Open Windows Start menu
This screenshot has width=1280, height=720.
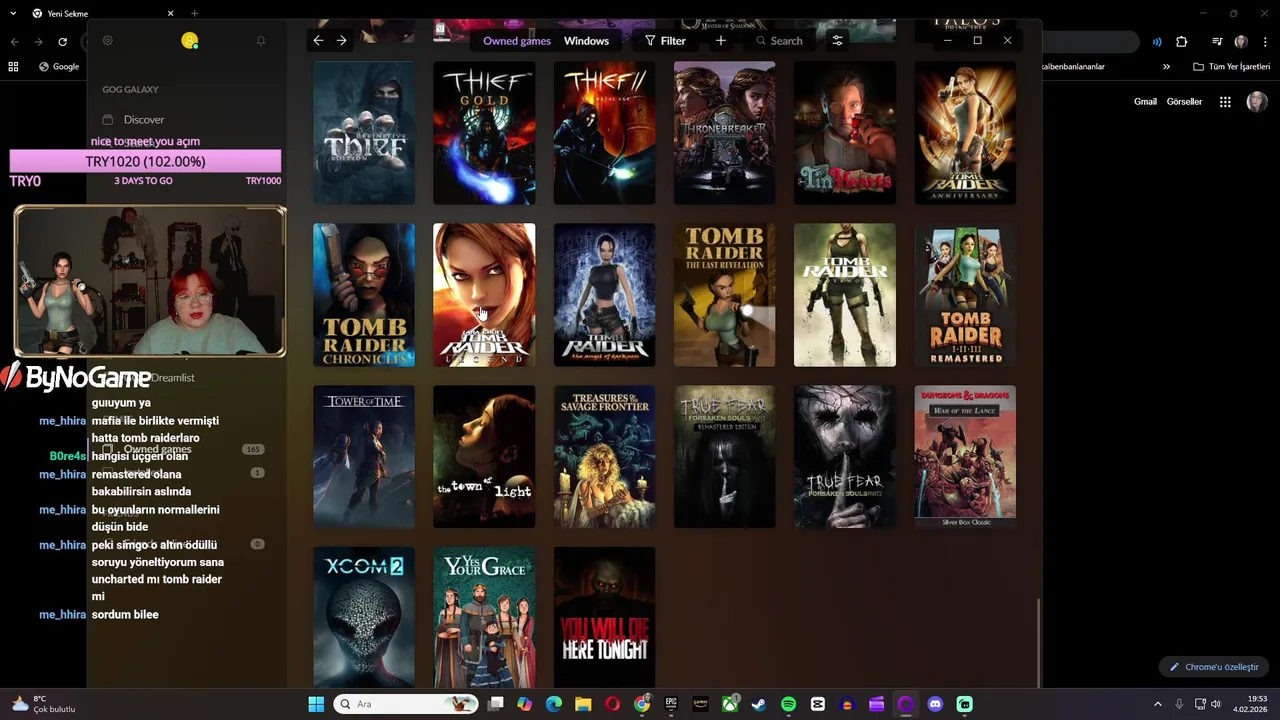click(316, 704)
